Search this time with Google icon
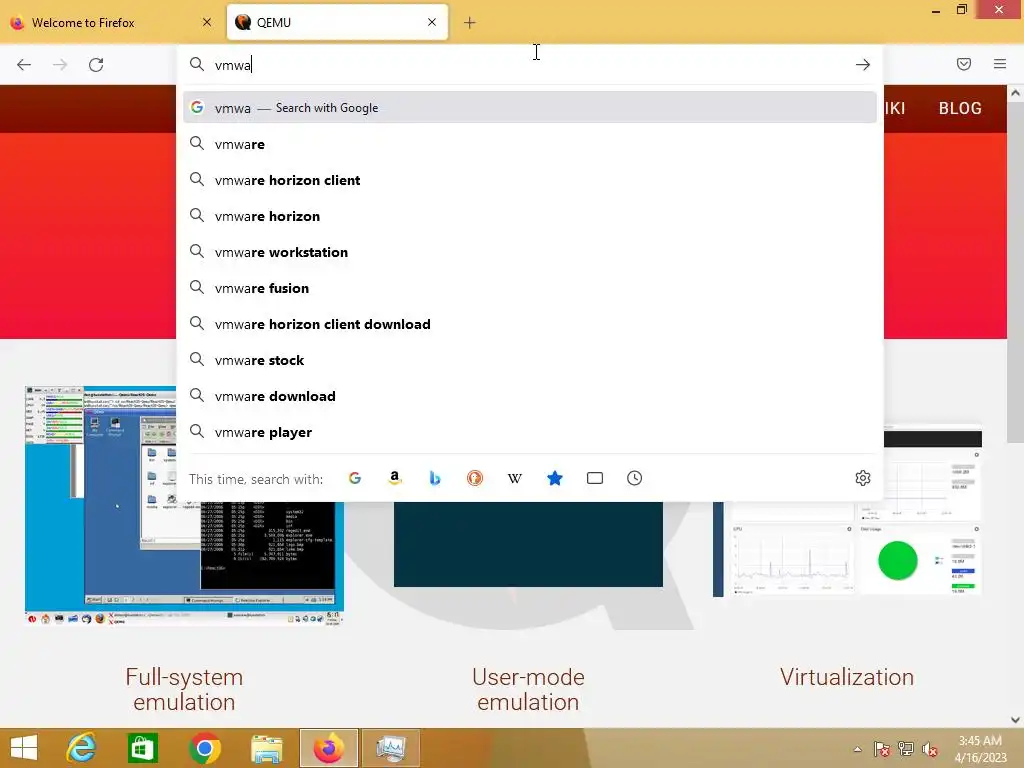1024x768 pixels. tap(355, 478)
